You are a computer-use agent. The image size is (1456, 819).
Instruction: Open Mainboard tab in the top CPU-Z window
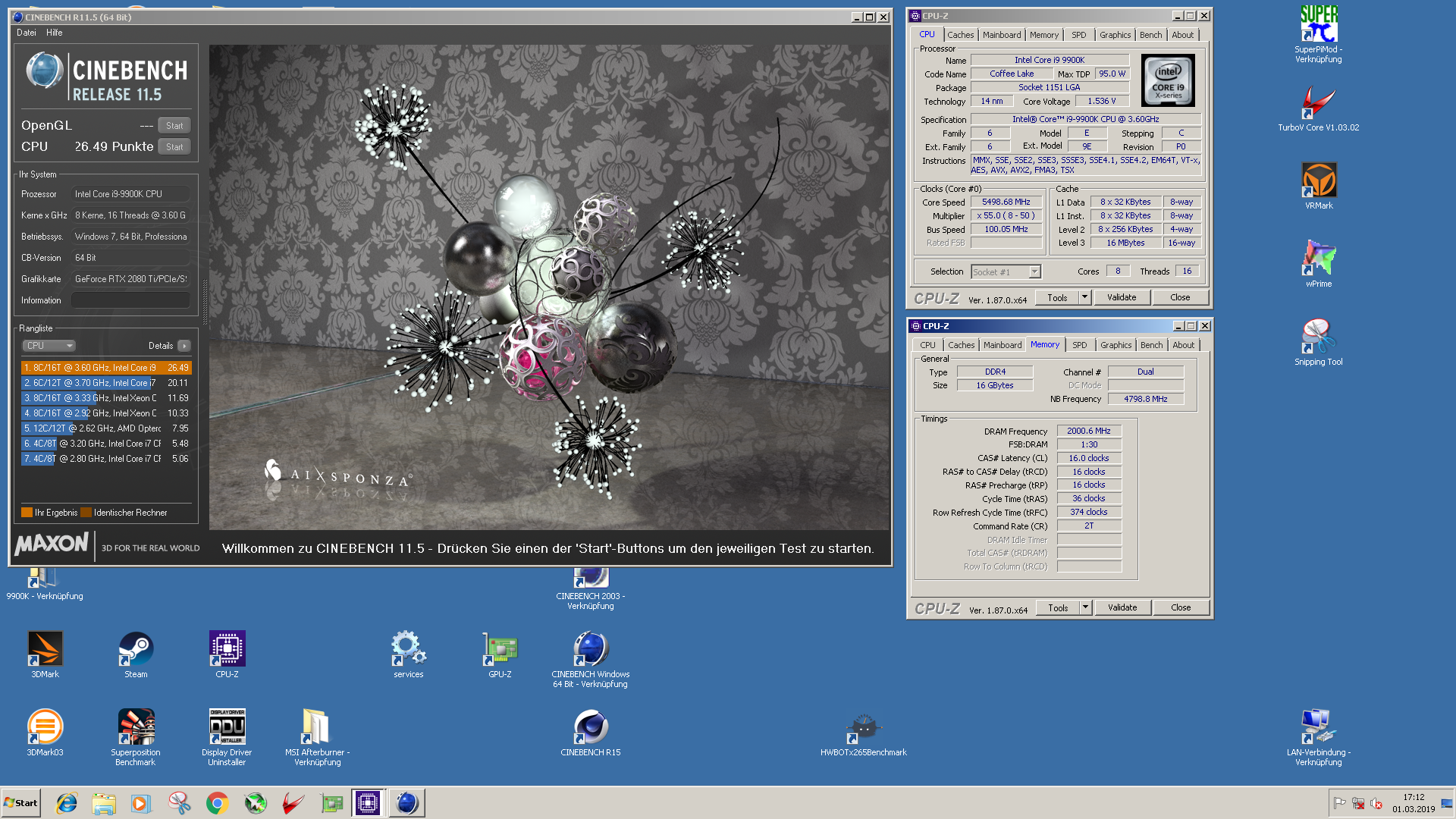(x=1002, y=35)
